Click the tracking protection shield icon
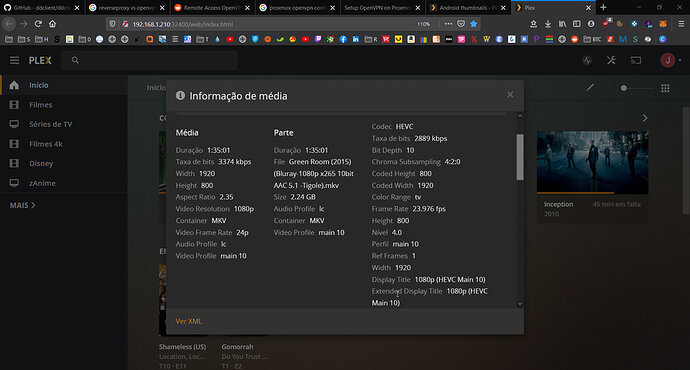Screen dimensions: 690x370 113,24
